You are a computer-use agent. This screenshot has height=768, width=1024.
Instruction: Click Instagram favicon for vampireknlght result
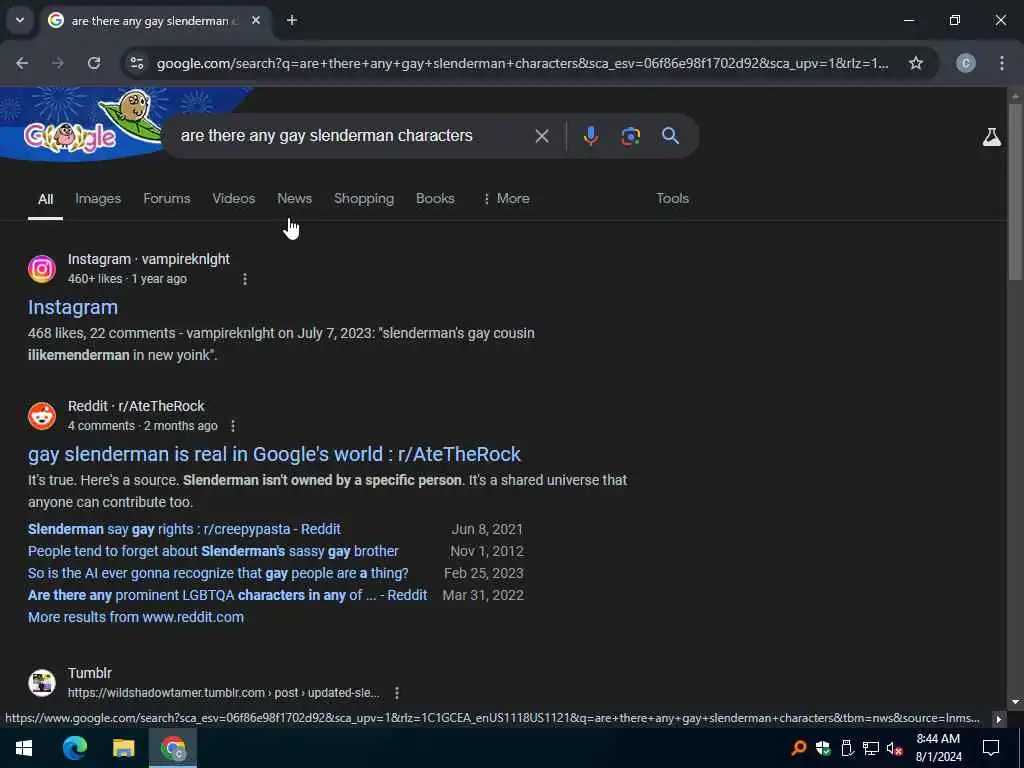[x=42, y=268]
